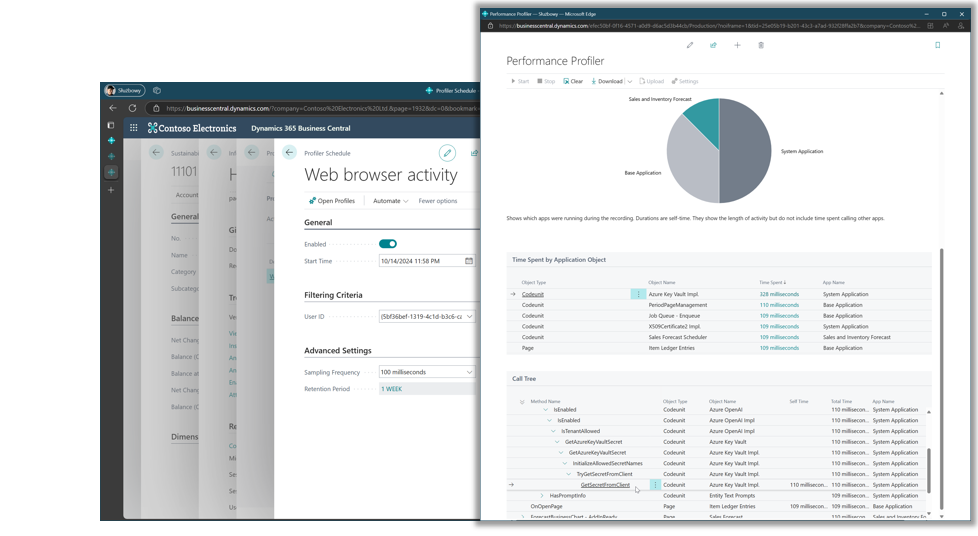Open row menu for Azure Key Vault Impl. object

(x=638, y=294)
